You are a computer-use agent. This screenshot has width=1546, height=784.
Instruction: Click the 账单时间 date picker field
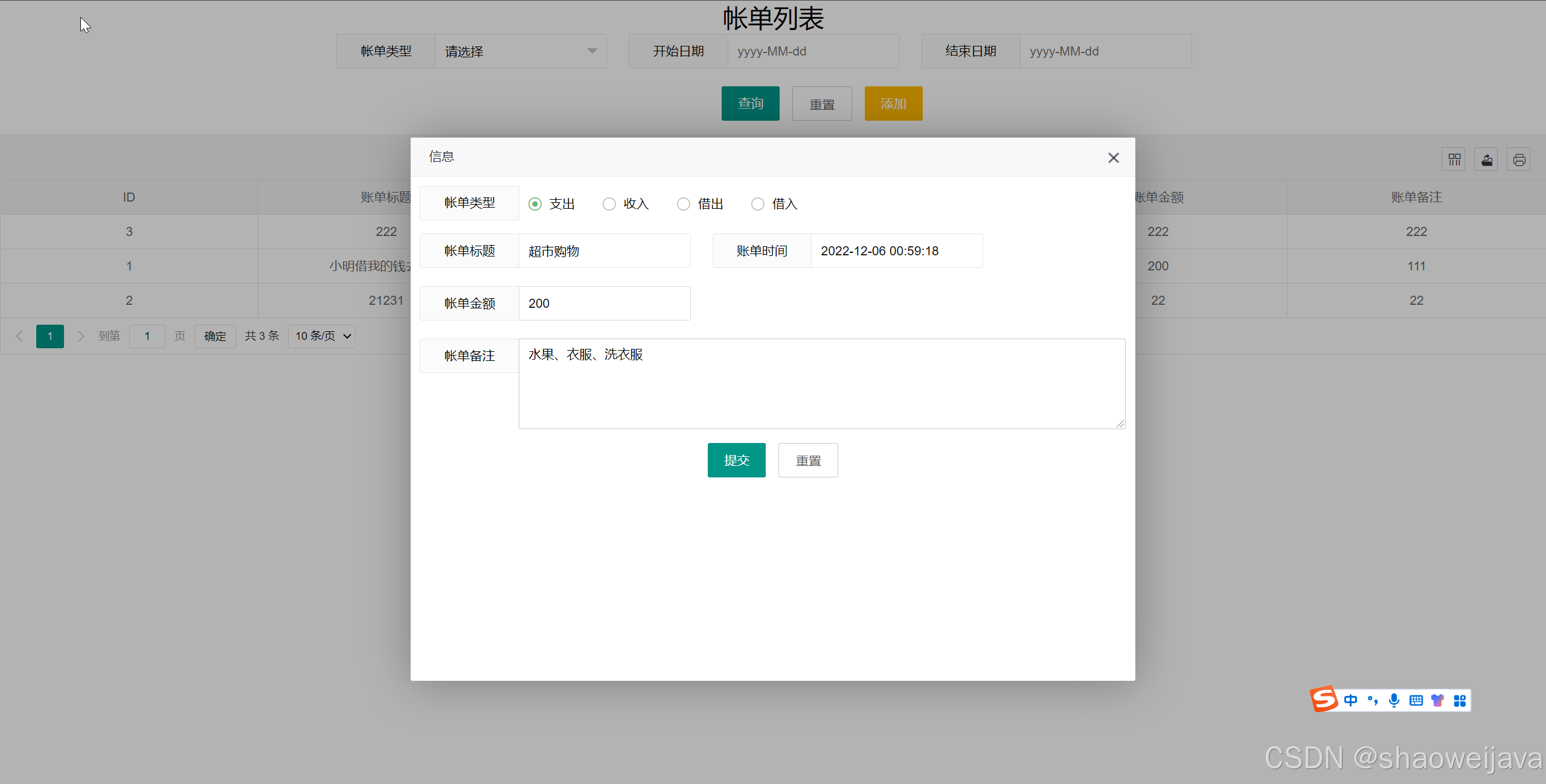coord(896,251)
